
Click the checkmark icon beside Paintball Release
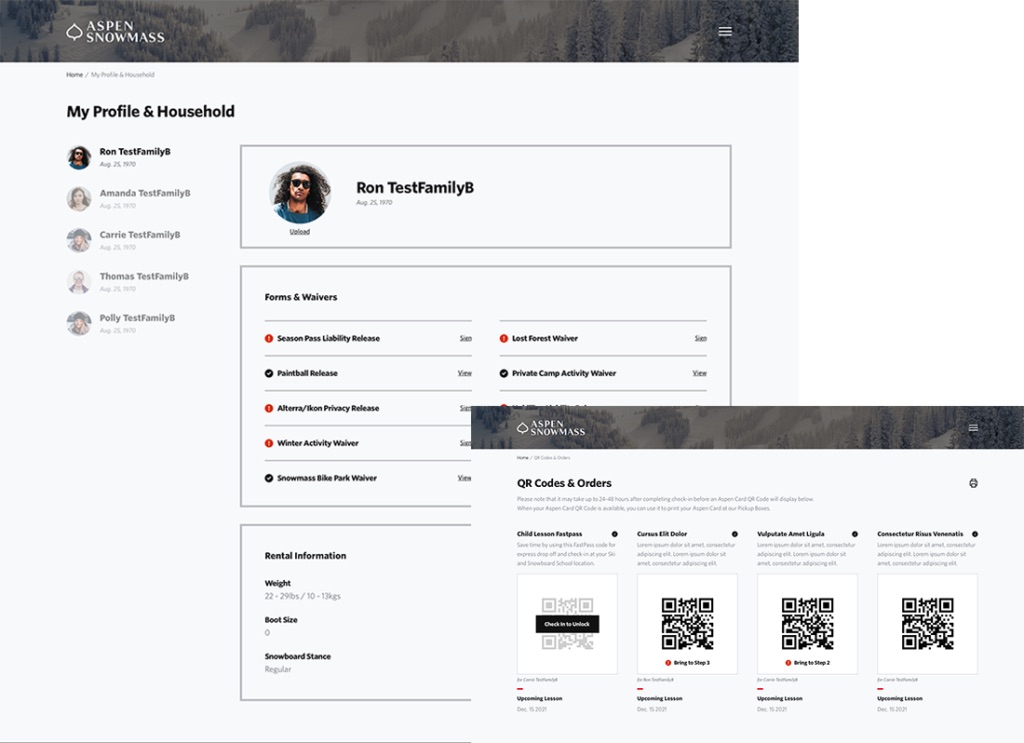269,374
